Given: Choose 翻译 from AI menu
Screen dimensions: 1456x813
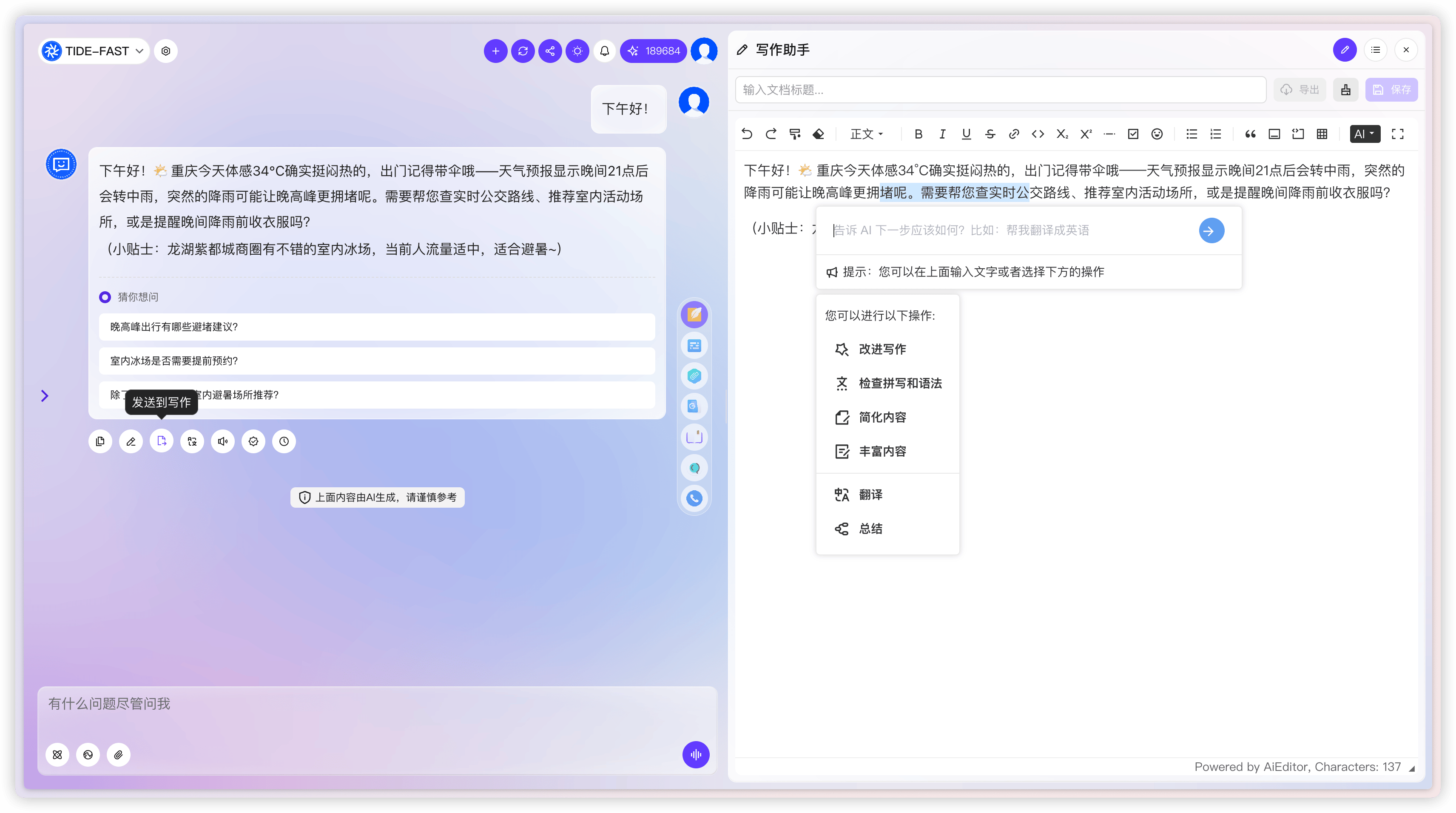Looking at the screenshot, I should click(887, 495).
